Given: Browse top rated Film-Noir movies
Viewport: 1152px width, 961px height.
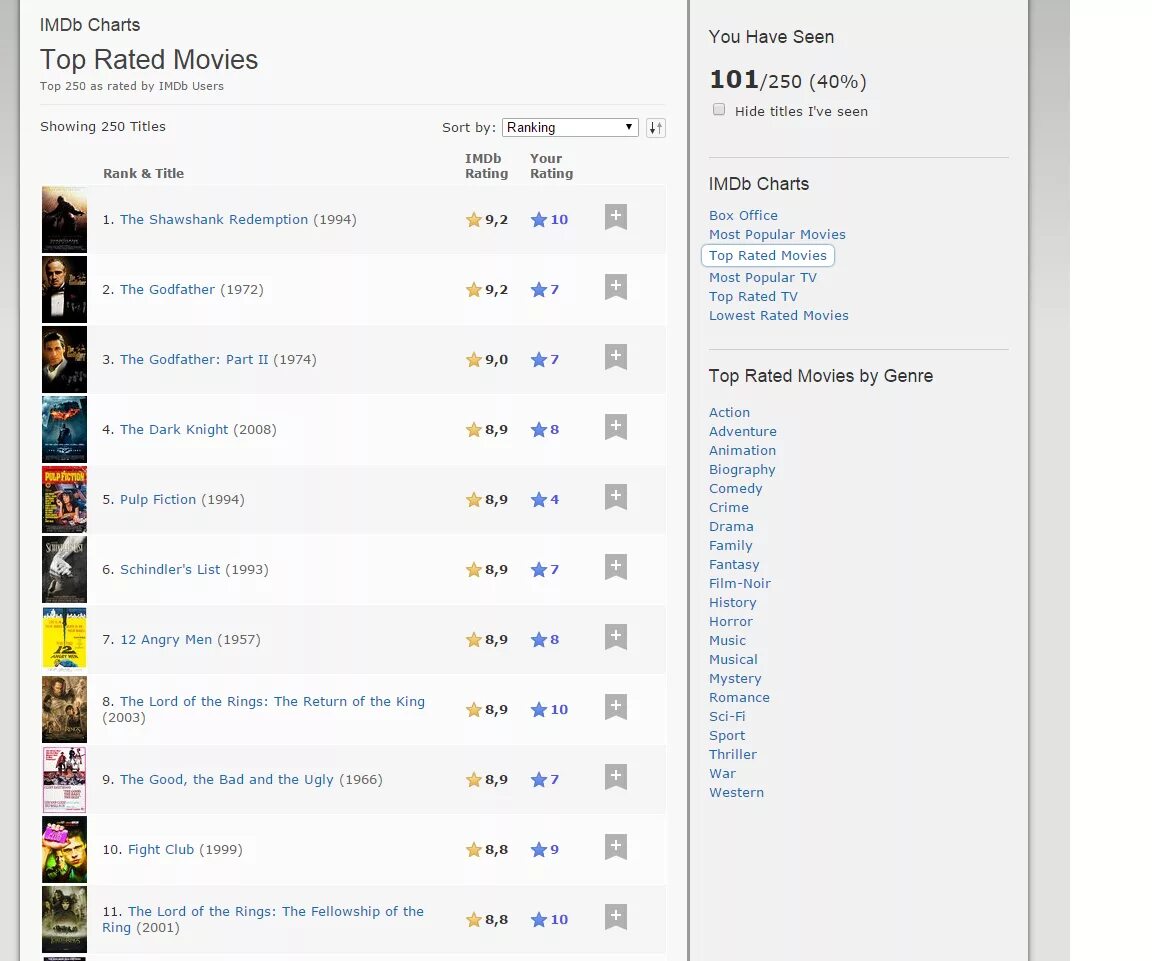Looking at the screenshot, I should pyautogui.click(x=740, y=583).
